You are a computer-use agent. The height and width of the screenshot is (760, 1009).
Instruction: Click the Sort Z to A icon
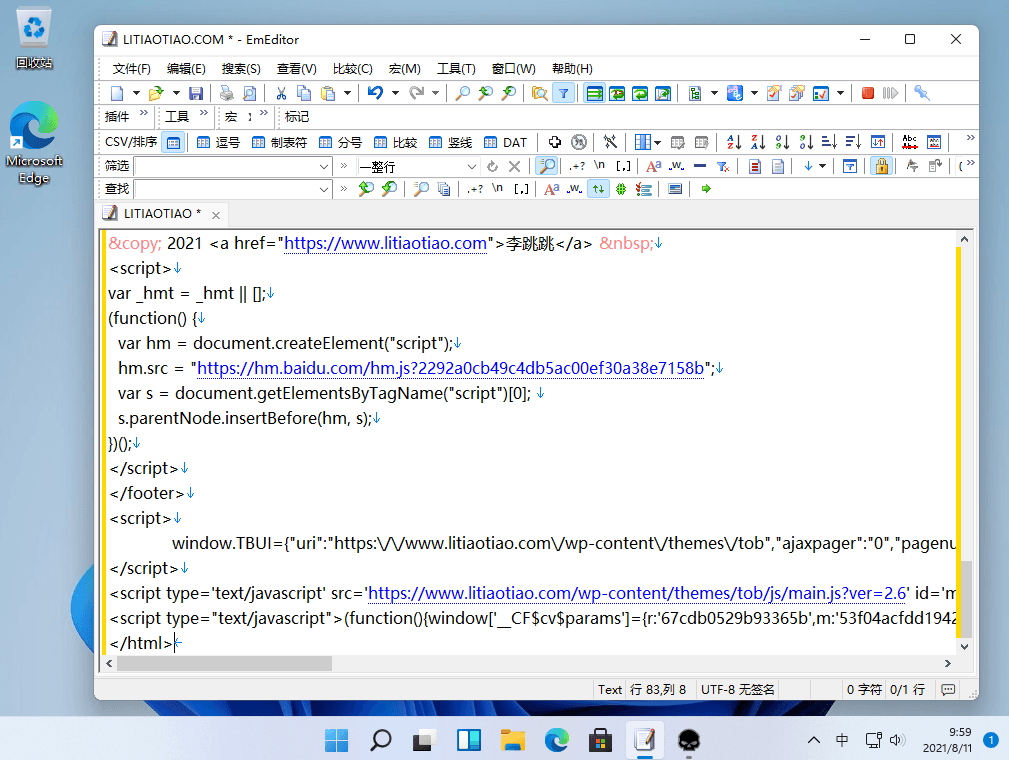pos(758,142)
